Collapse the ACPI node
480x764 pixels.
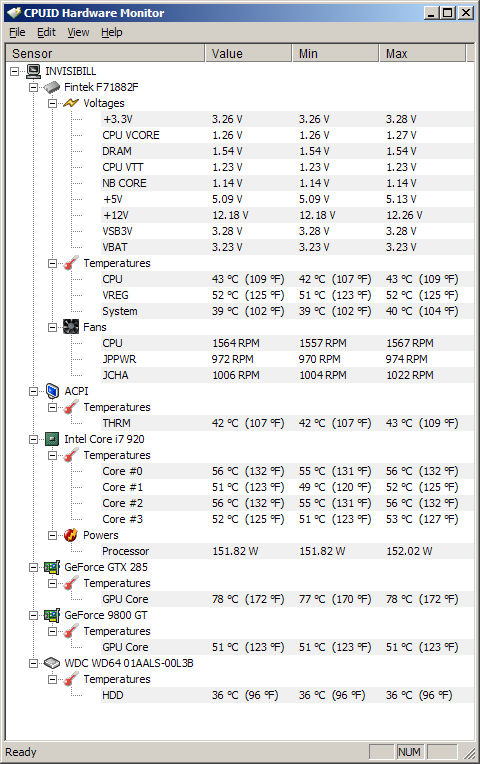33,391
